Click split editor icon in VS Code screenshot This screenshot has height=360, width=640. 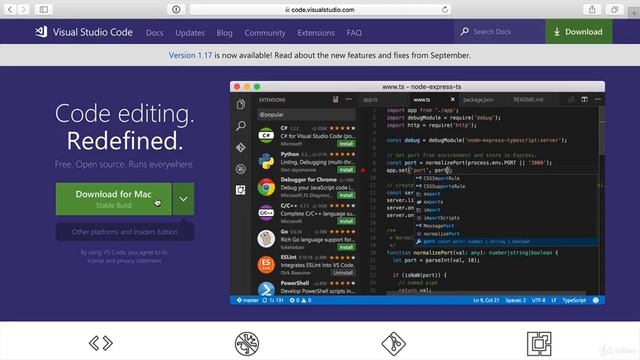(x=584, y=99)
